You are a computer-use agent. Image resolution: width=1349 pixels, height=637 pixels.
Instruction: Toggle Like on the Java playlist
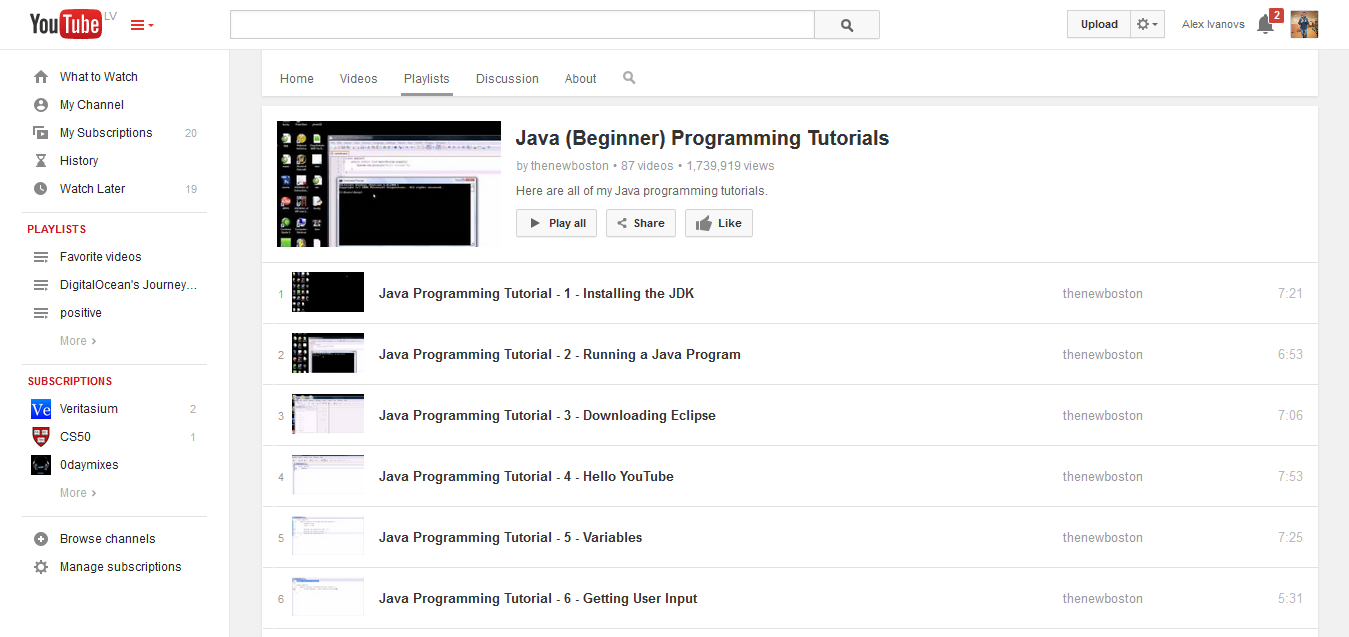click(x=718, y=223)
